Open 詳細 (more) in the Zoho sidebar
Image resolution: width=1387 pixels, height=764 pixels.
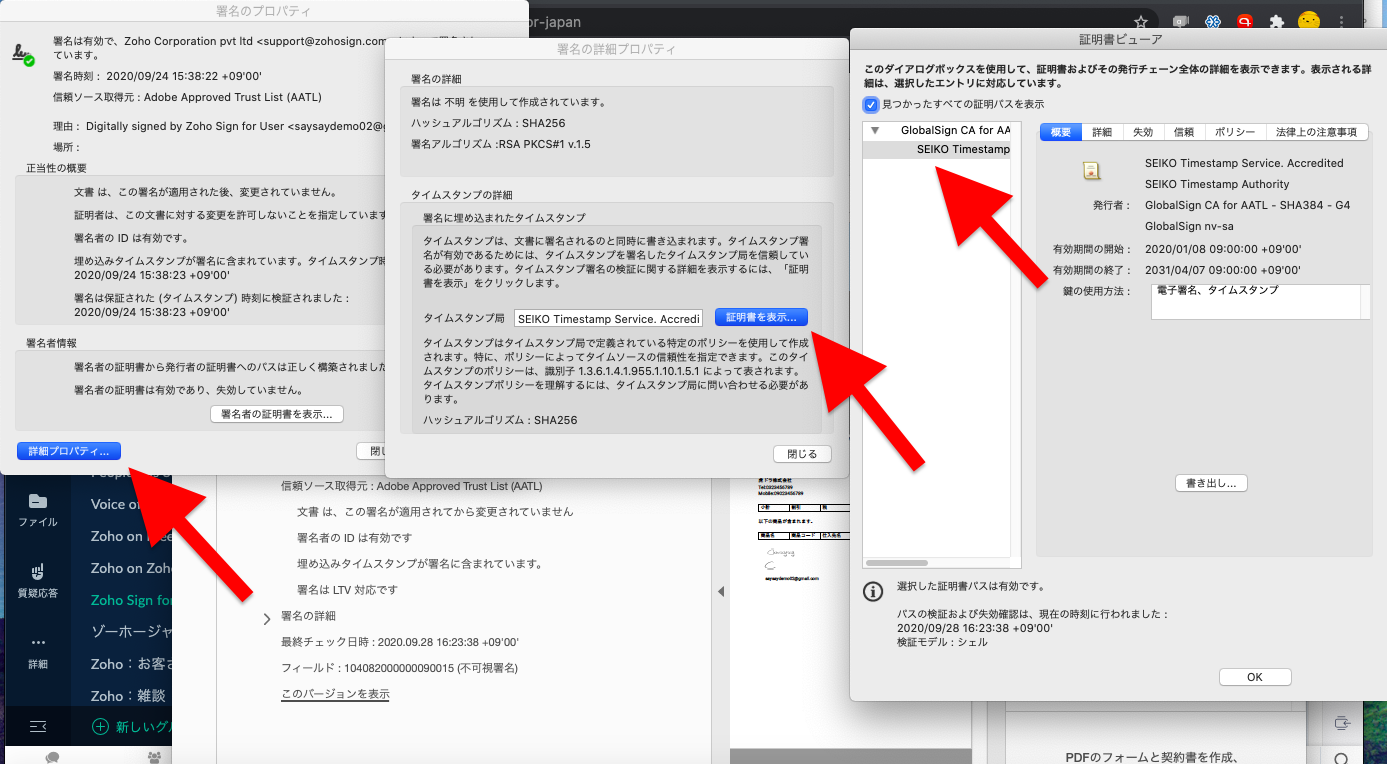click(38, 652)
